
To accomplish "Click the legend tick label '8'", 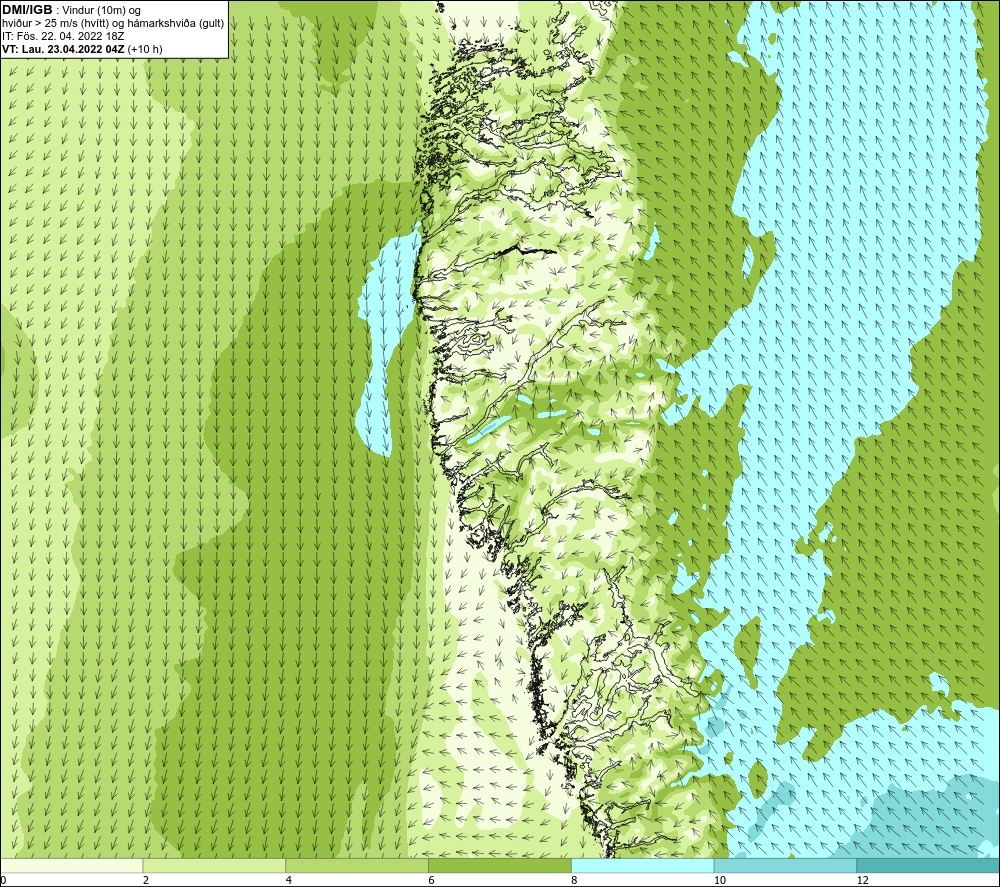I will click(x=575, y=881).
